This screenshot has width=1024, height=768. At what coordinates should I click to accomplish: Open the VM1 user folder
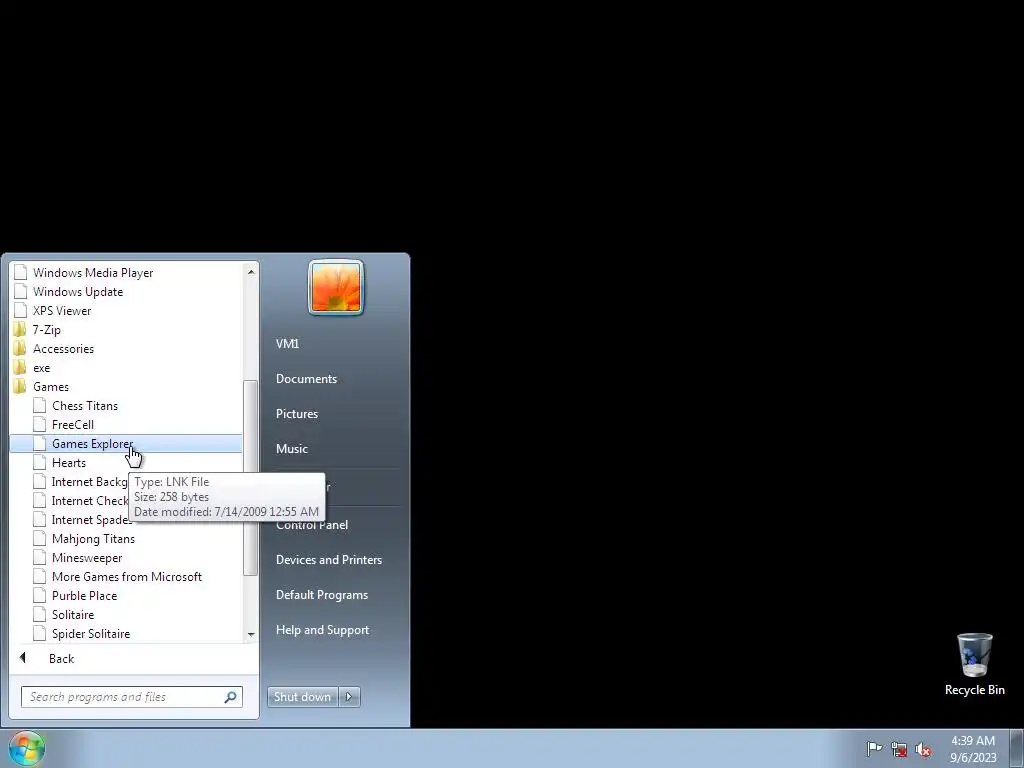click(x=287, y=344)
